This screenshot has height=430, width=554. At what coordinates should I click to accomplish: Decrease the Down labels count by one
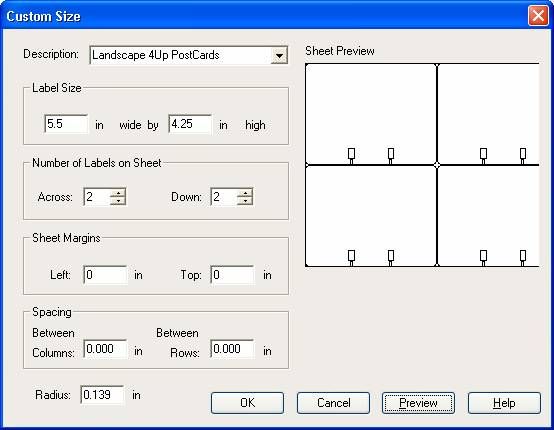(245, 201)
